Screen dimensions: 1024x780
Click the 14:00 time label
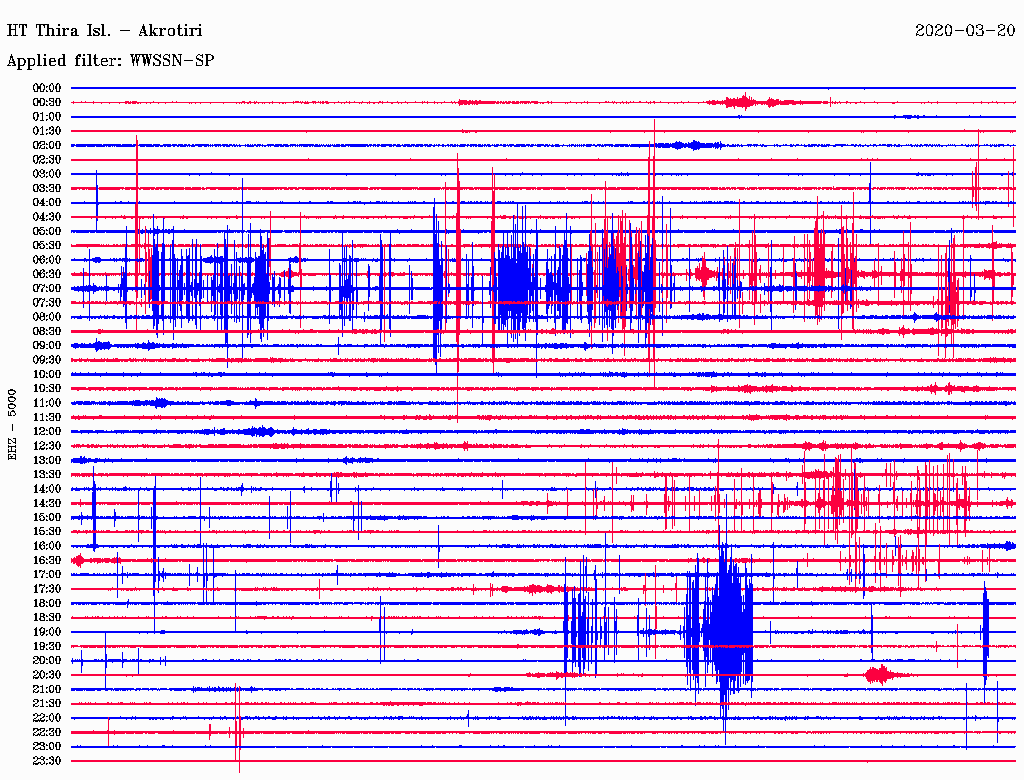[47, 489]
